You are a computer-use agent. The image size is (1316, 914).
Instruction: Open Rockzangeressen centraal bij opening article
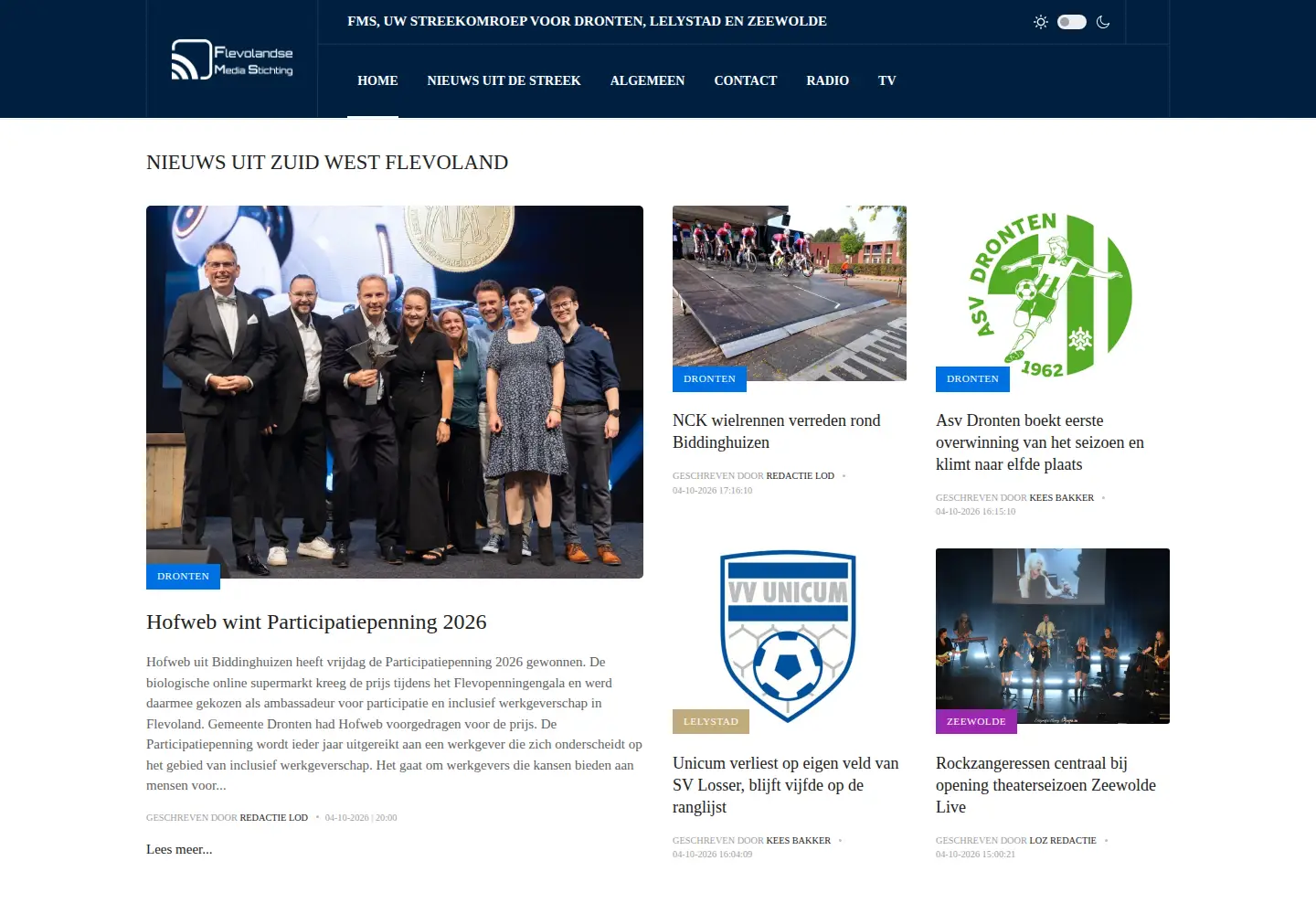pos(1045,785)
